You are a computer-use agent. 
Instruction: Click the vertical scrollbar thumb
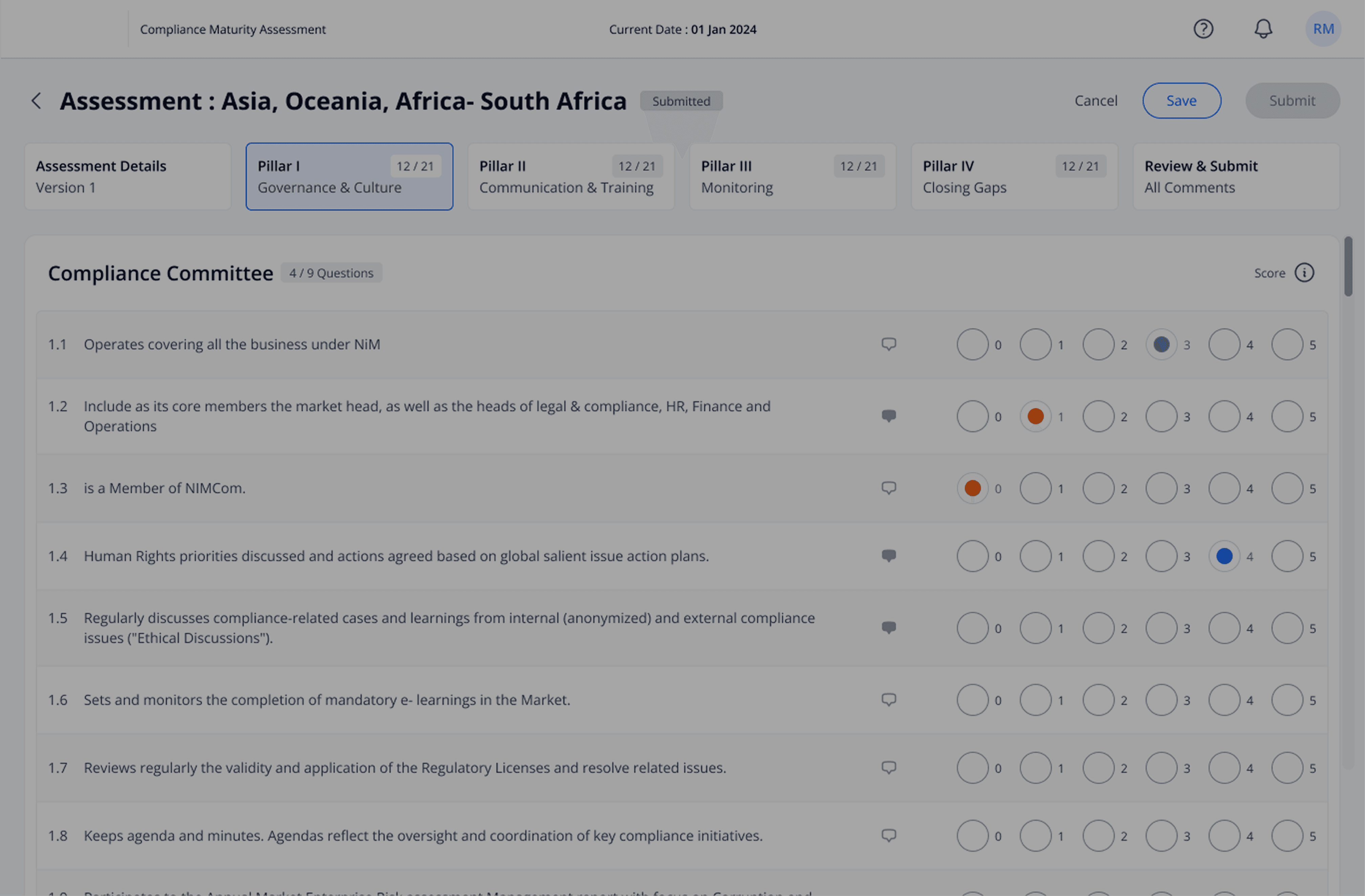[x=1348, y=267]
